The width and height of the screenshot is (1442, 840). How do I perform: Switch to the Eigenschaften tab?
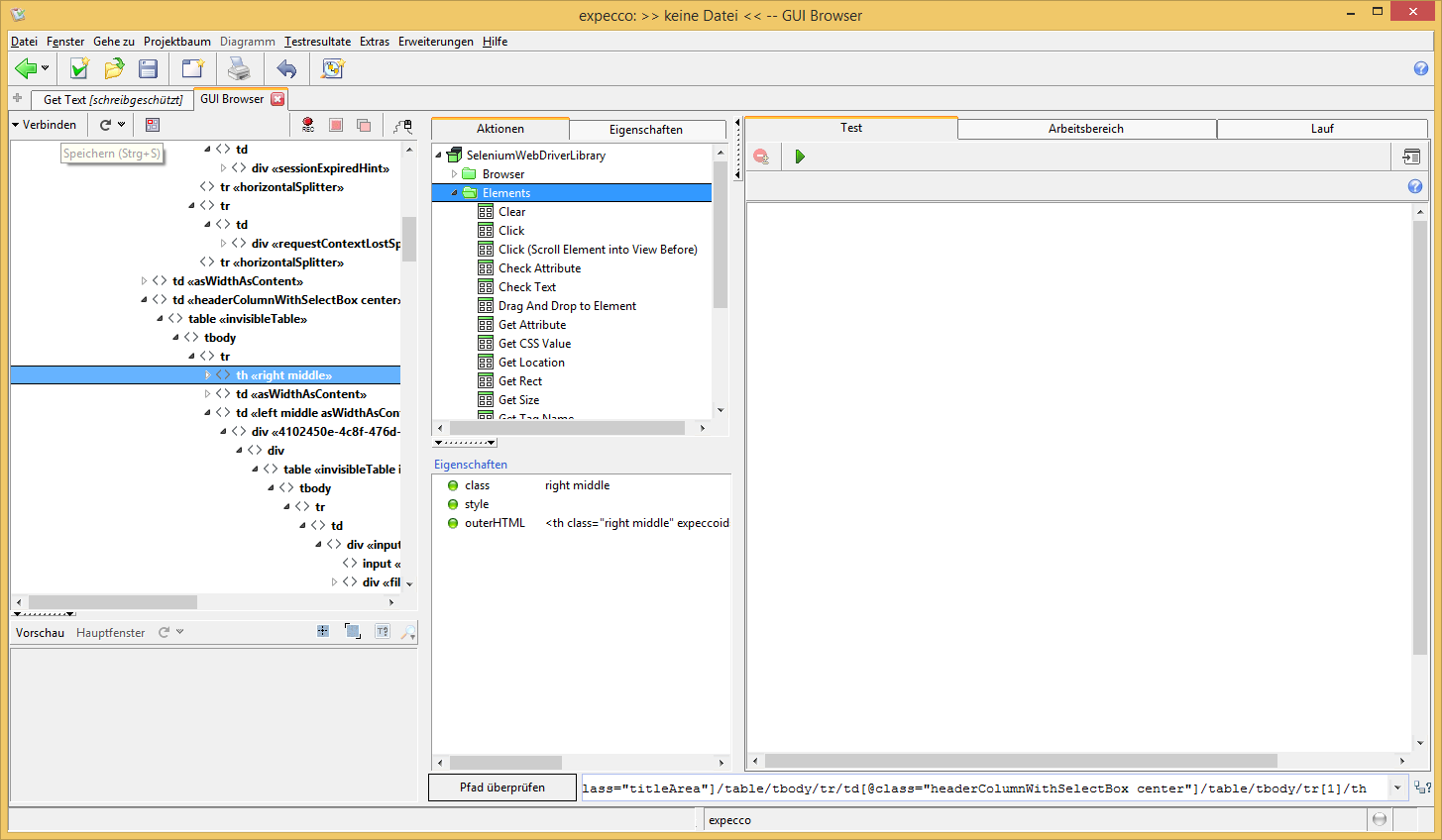[x=645, y=130]
